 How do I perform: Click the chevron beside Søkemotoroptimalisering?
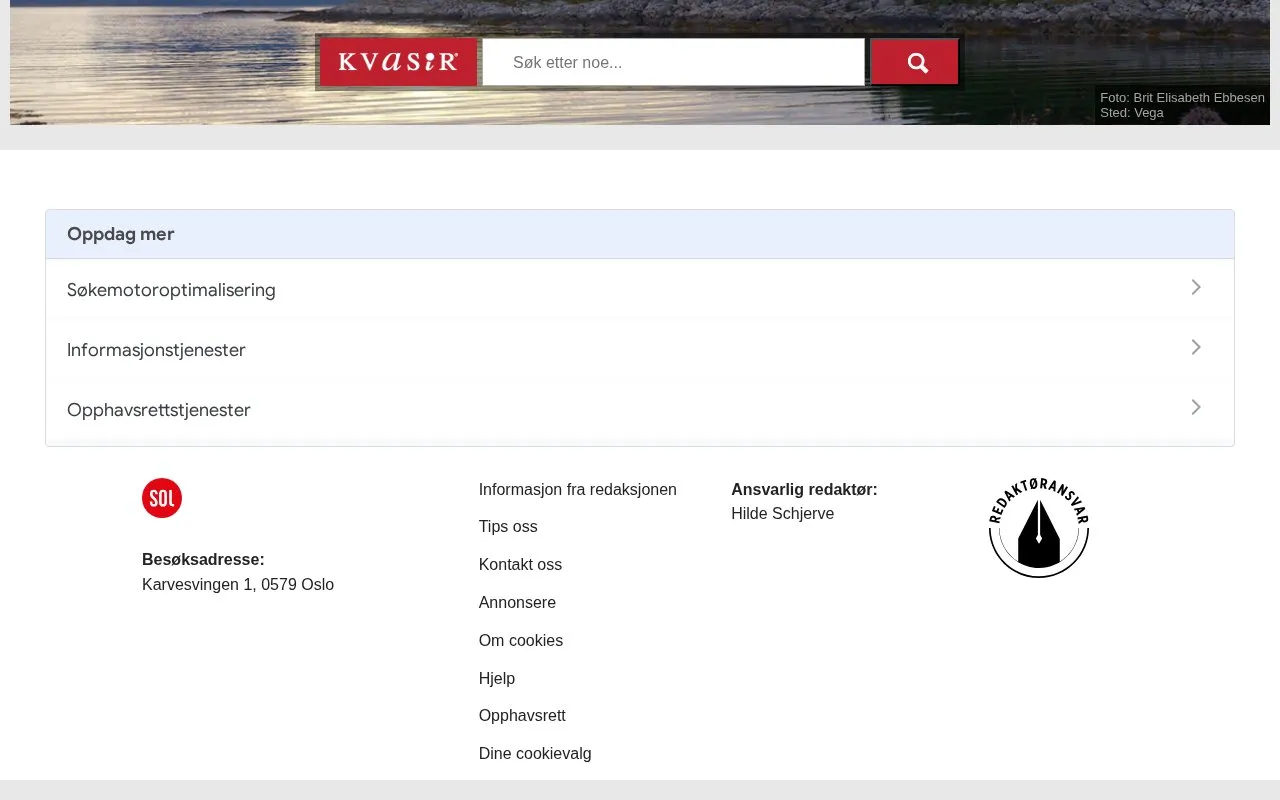[x=1196, y=287]
